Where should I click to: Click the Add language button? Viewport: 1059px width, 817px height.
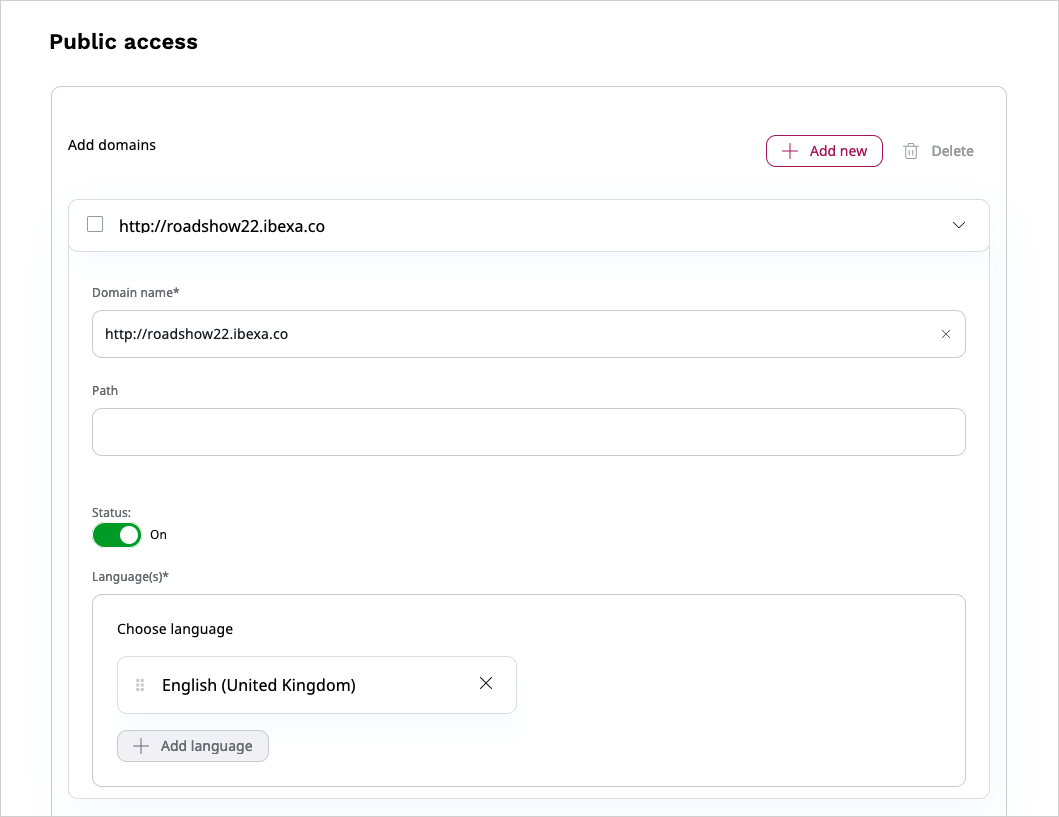193,746
